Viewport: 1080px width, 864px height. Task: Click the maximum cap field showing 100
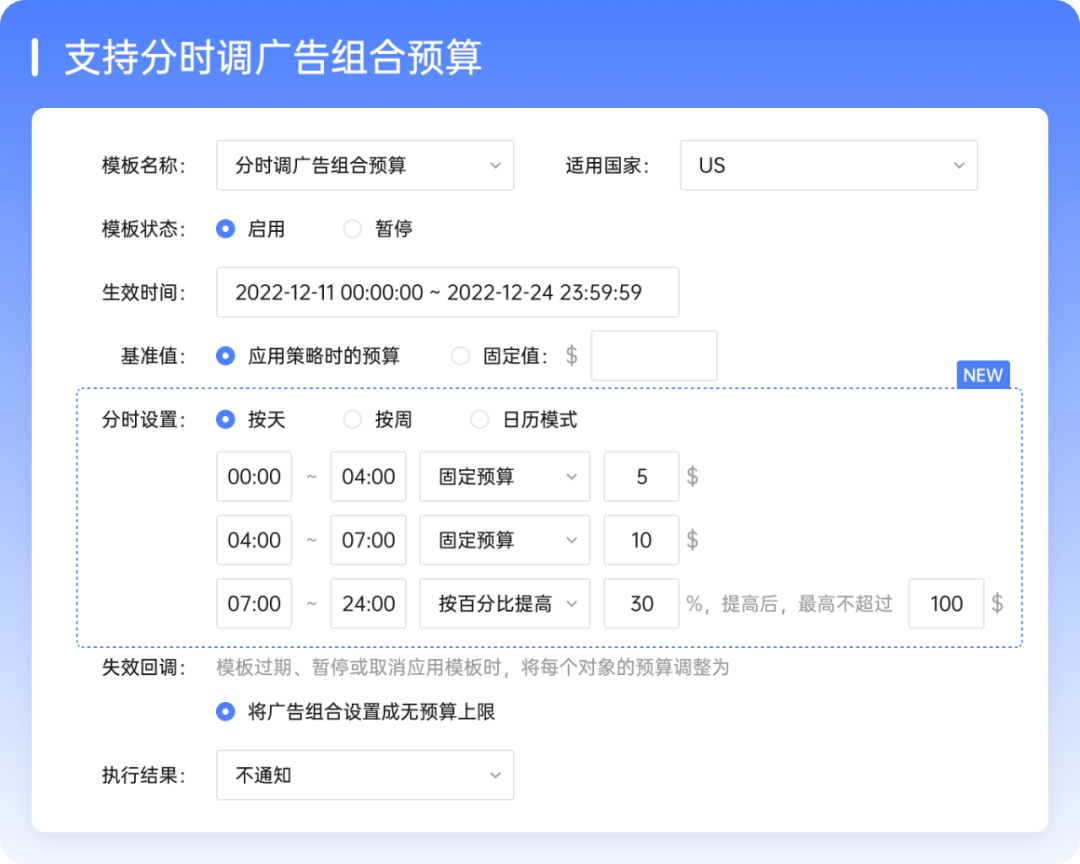946,604
